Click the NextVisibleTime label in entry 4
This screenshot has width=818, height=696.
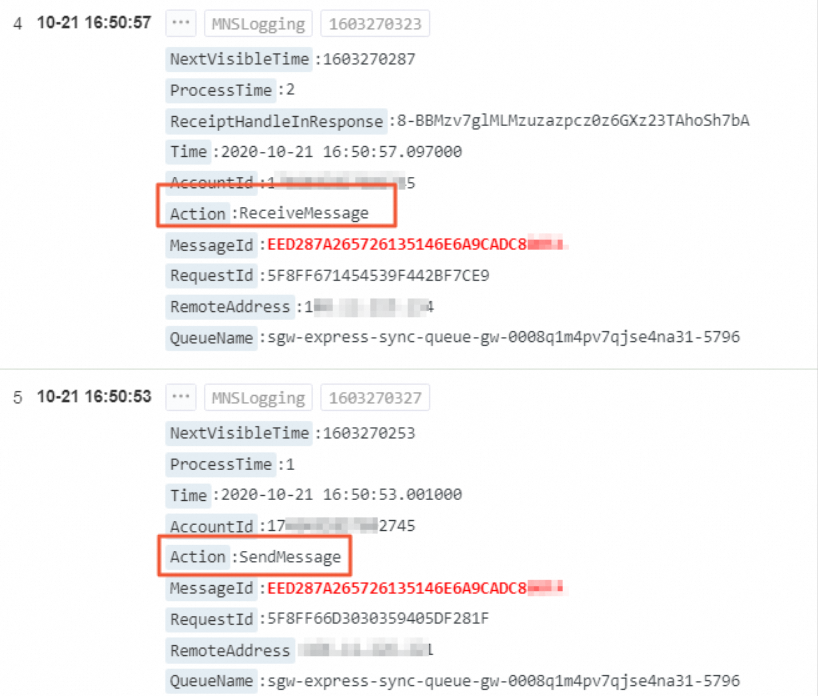coord(239,59)
